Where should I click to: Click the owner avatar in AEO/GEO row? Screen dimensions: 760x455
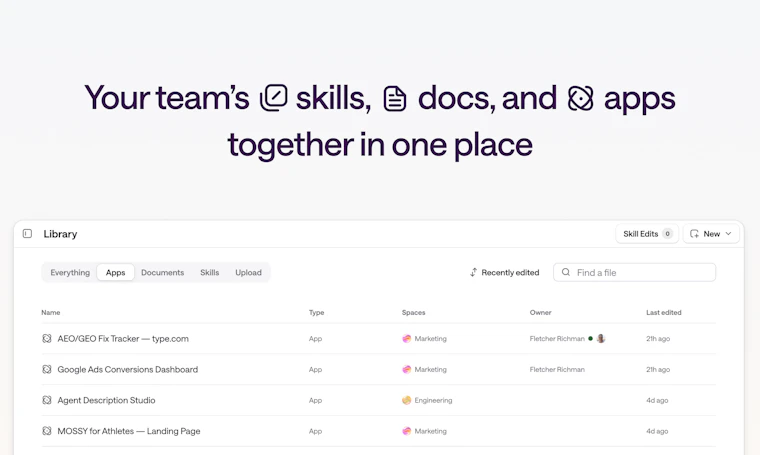601,339
